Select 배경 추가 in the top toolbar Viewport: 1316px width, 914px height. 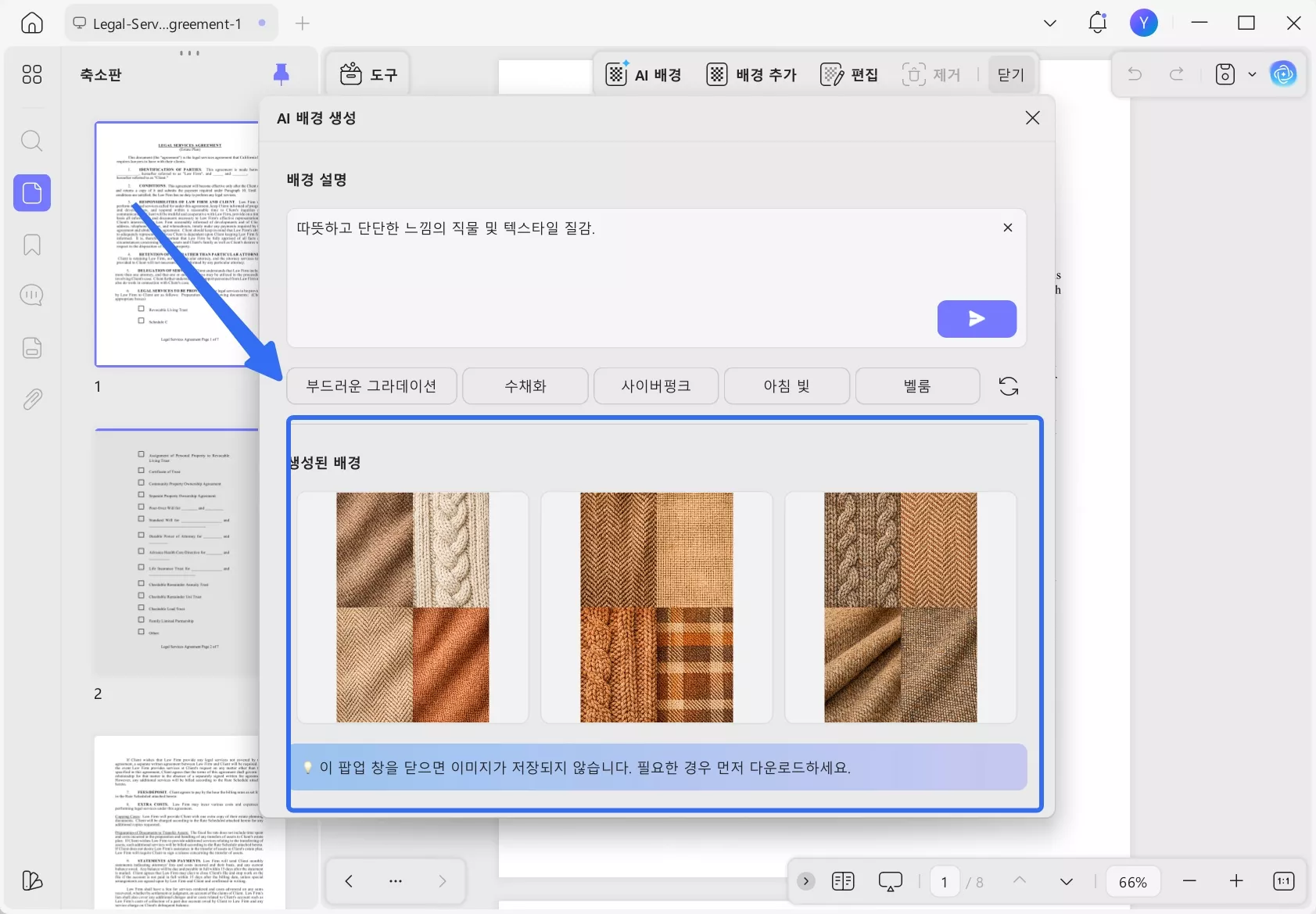(751, 74)
